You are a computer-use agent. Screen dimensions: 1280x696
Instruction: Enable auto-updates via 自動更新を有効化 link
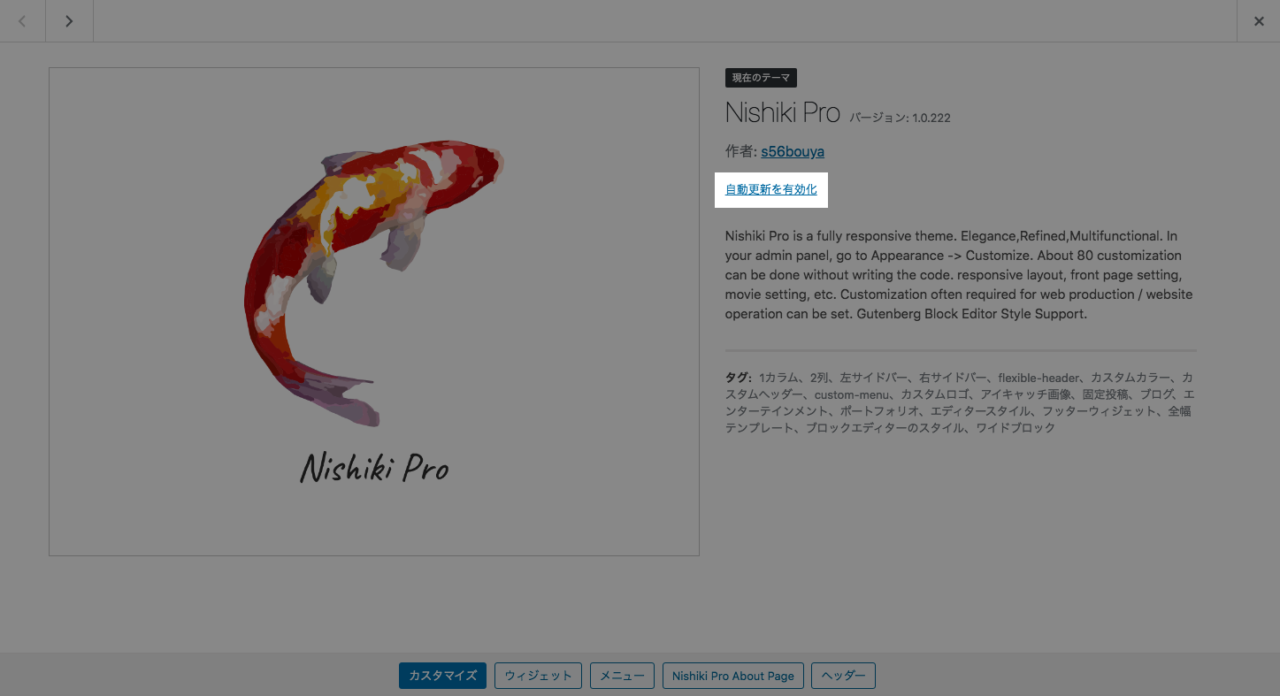[x=771, y=189]
